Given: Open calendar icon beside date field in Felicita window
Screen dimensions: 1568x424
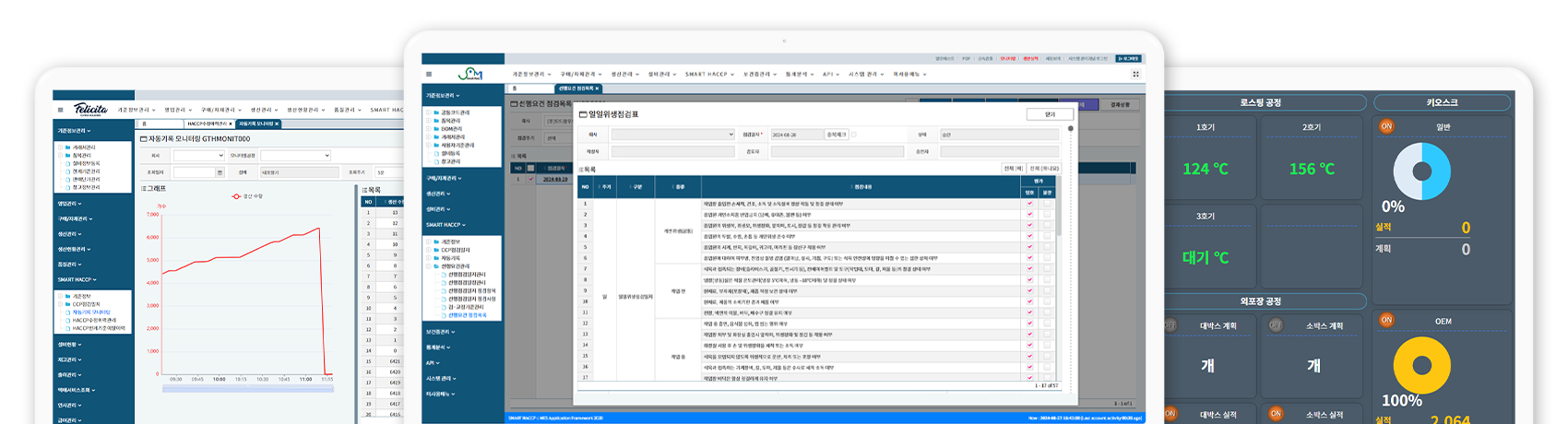Looking at the screenshot, I should coord(220,172).
